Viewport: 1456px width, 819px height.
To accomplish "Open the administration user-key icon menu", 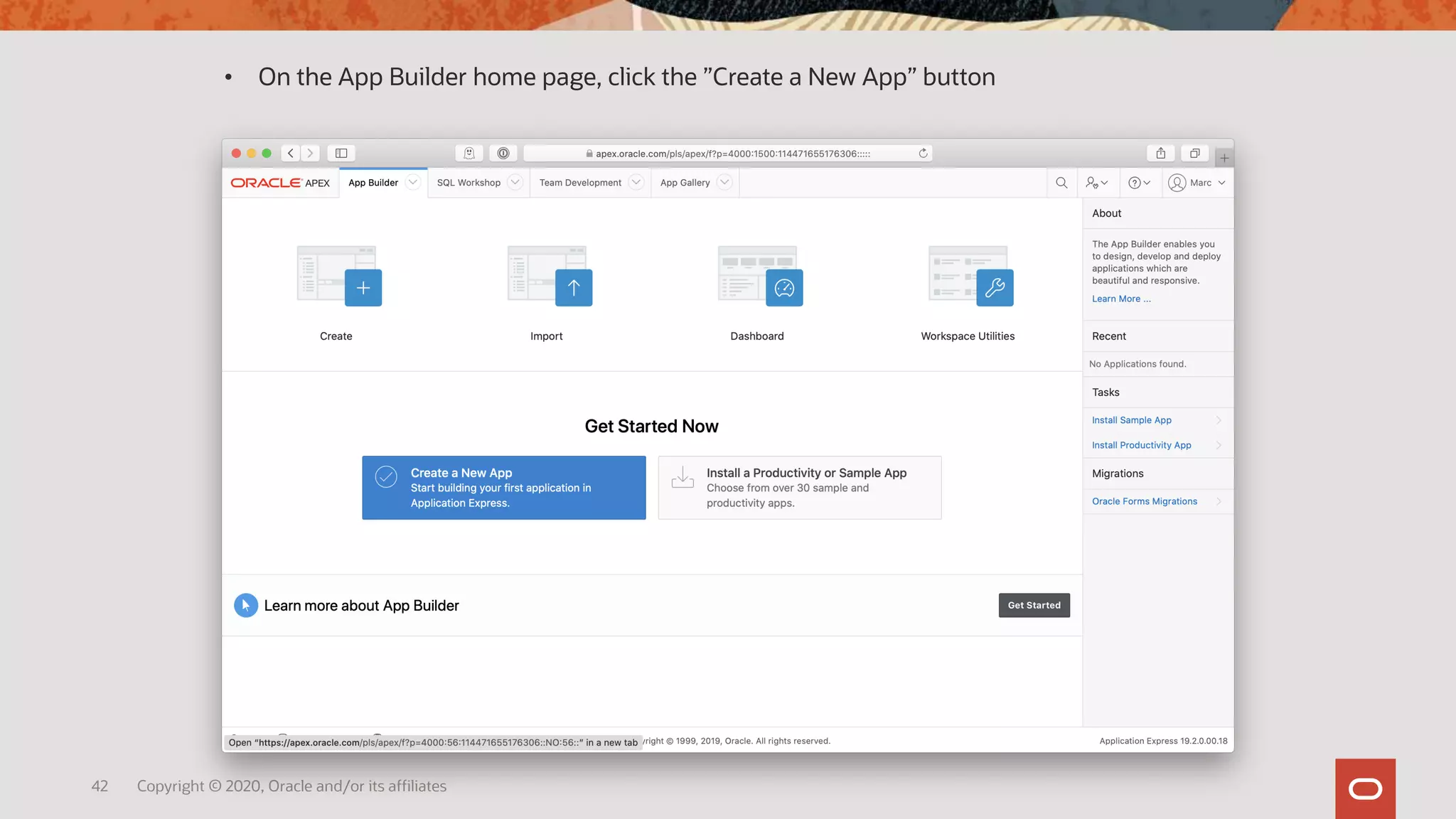I will click(x=1097, y=183).
